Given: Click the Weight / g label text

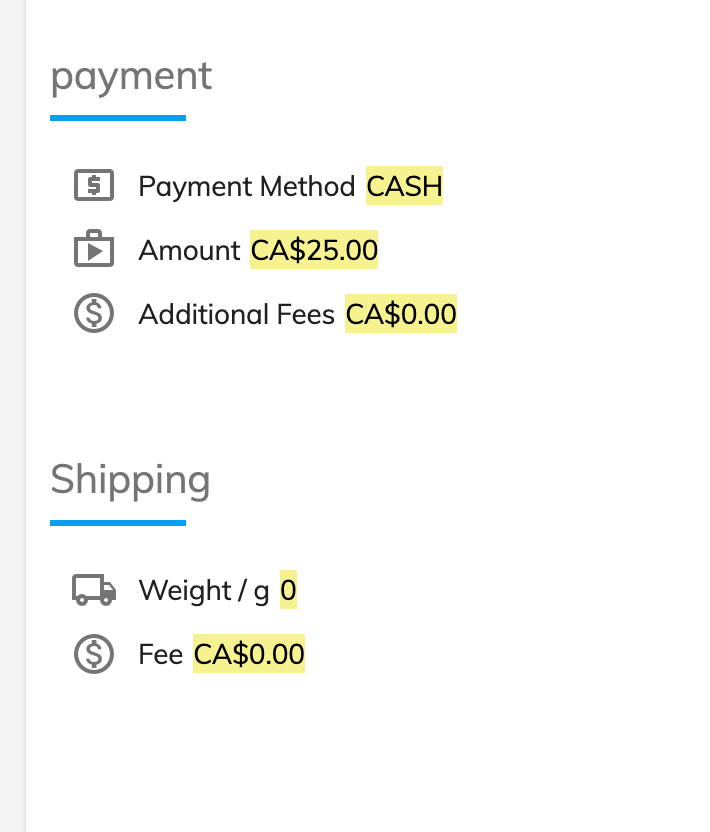Looking at the screenshot, I should tap(204, 591).
